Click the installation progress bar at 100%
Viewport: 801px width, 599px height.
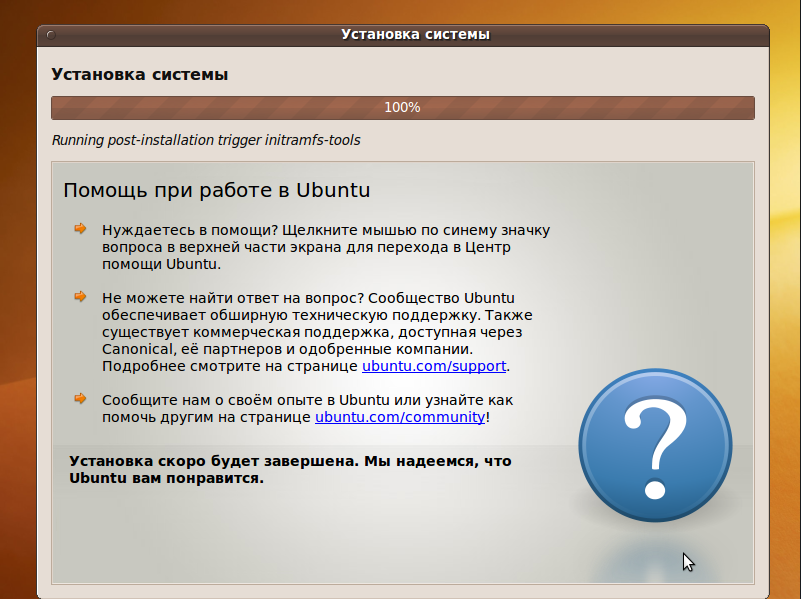pyautogui.click(x=403, y=108)
